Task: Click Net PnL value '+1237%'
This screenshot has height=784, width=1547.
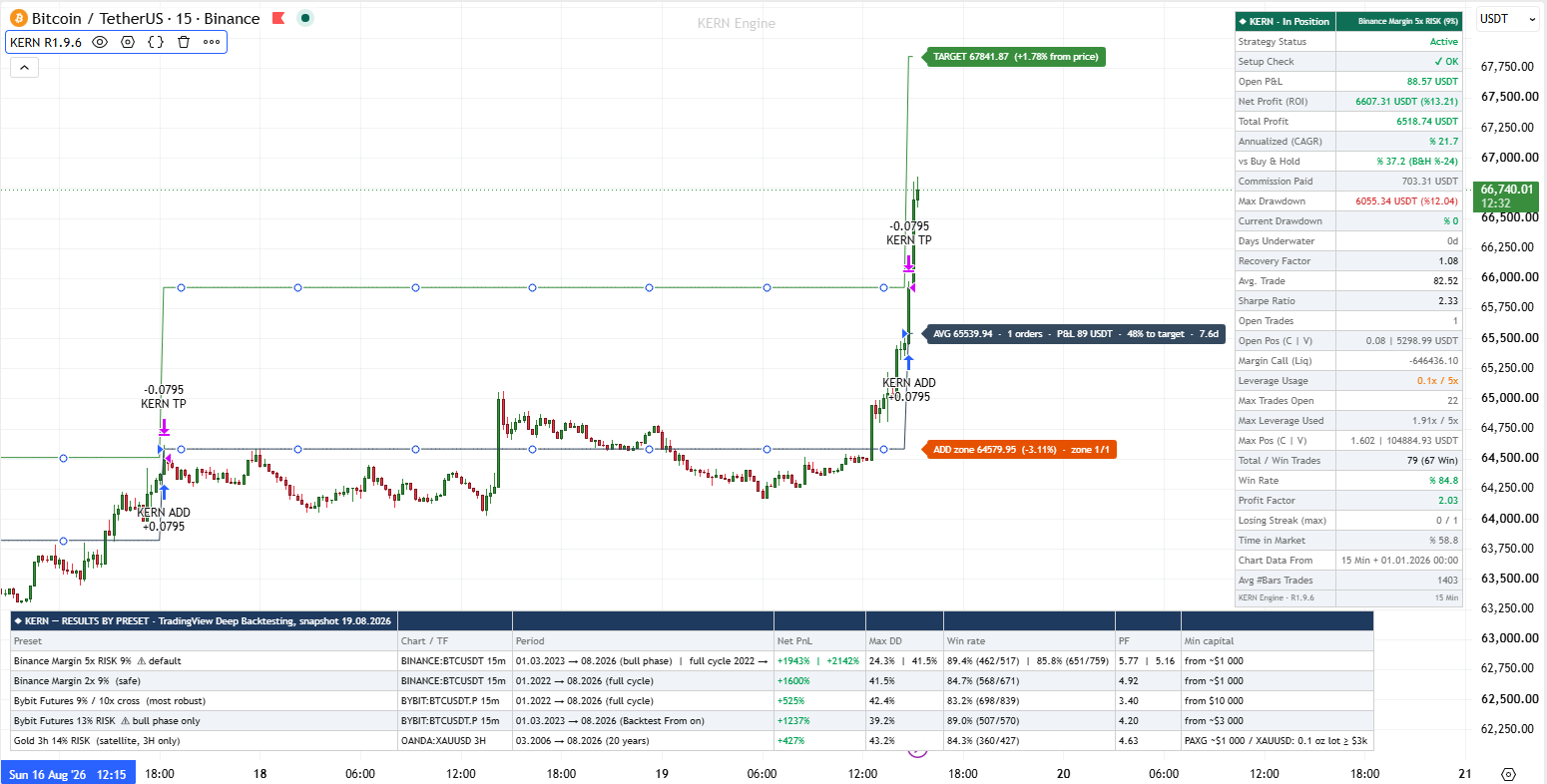Action: [793, 721]
